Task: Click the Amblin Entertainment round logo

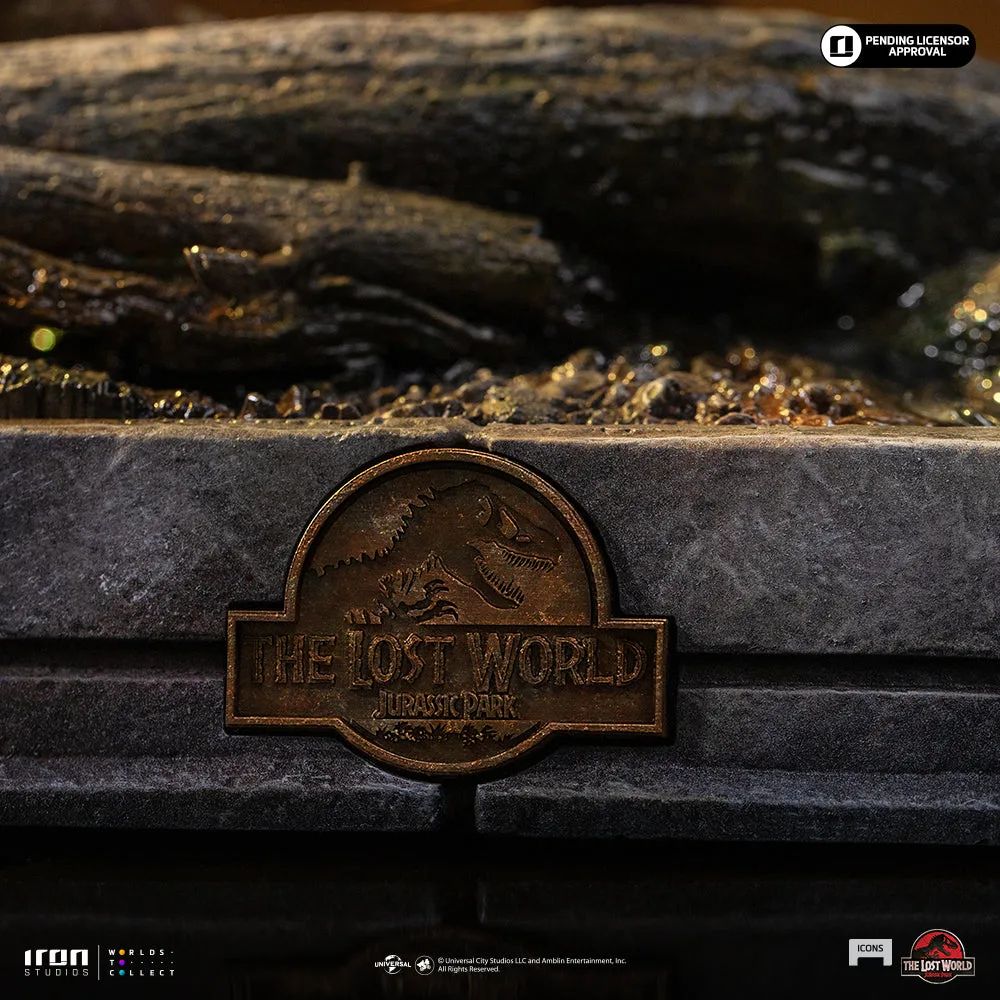Action: click(x=424, y=965)
